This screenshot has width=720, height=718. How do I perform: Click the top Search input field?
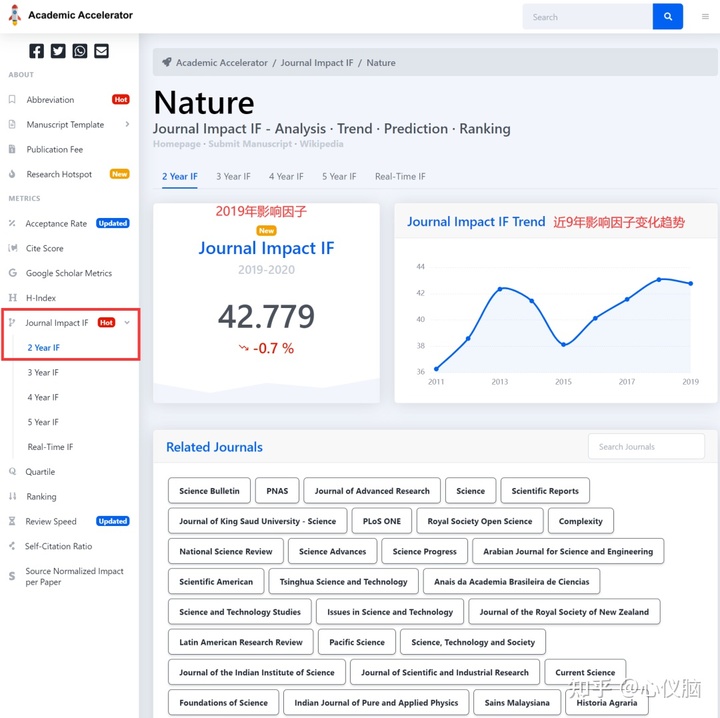588,17
